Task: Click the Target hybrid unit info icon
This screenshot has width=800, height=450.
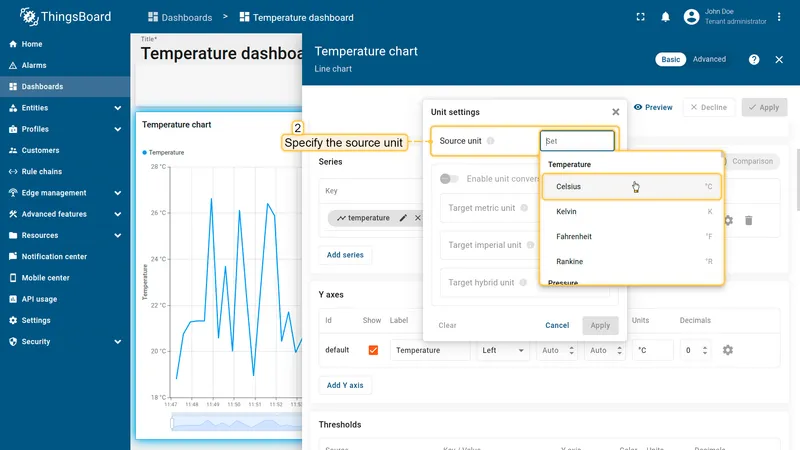Action: (x=523, y=282)
